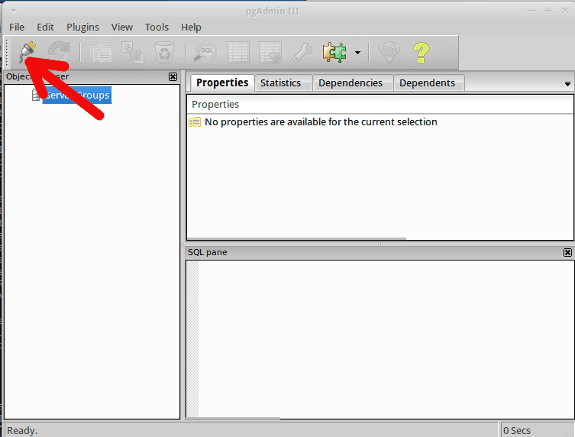Click the puzzle-piece Plugins icon
Image resolution: width=575 pixels, height=437 pixels.
click(x=334, y=52)
